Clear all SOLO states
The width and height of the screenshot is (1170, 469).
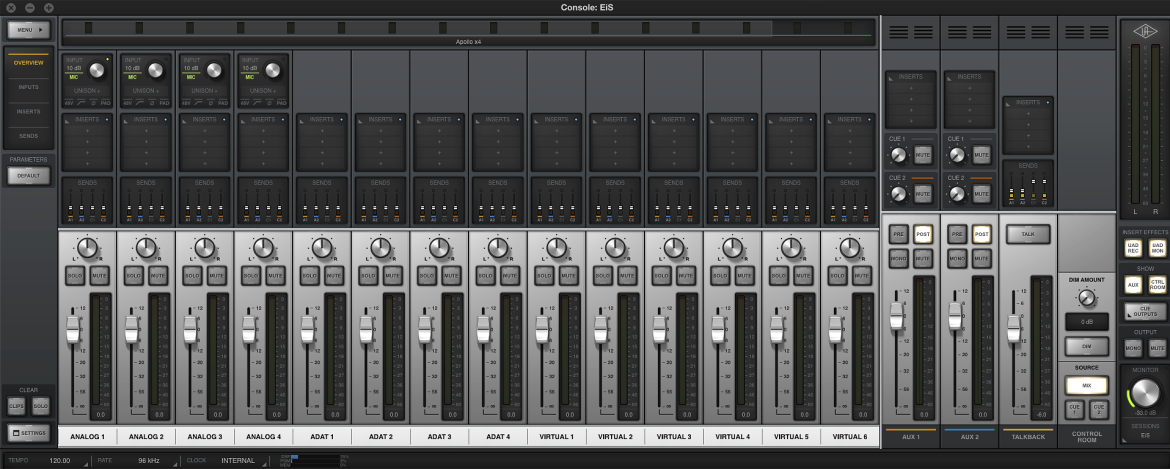pos(40,406)
